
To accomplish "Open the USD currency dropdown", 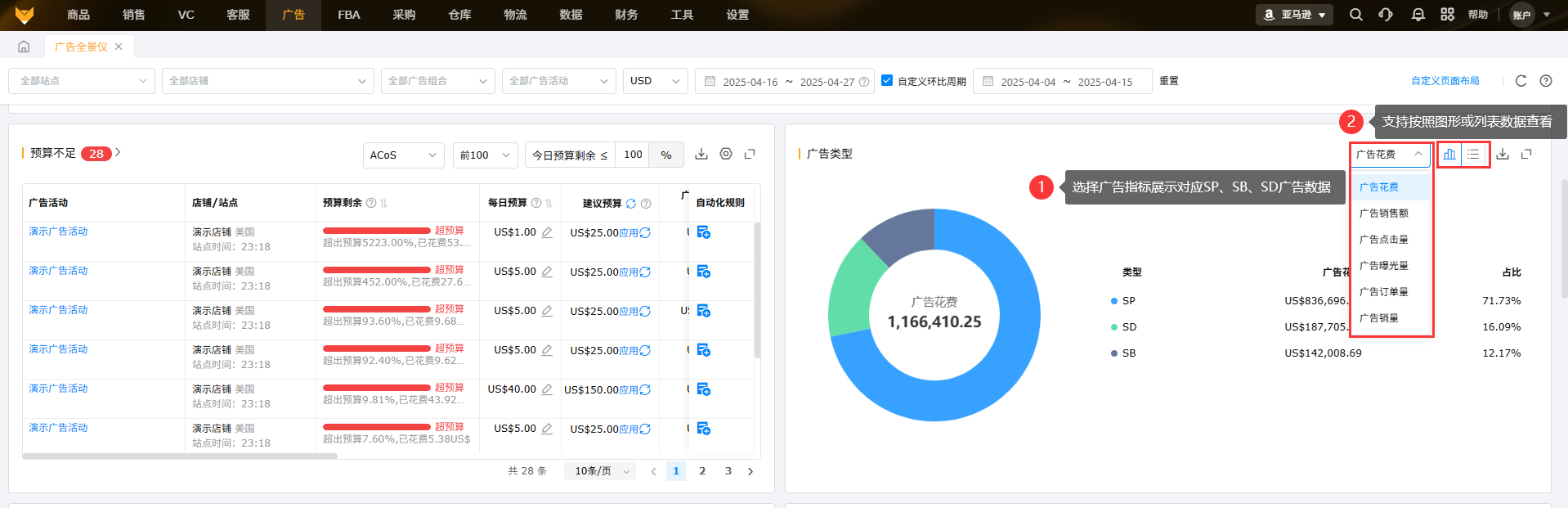I will coord(655,81).
